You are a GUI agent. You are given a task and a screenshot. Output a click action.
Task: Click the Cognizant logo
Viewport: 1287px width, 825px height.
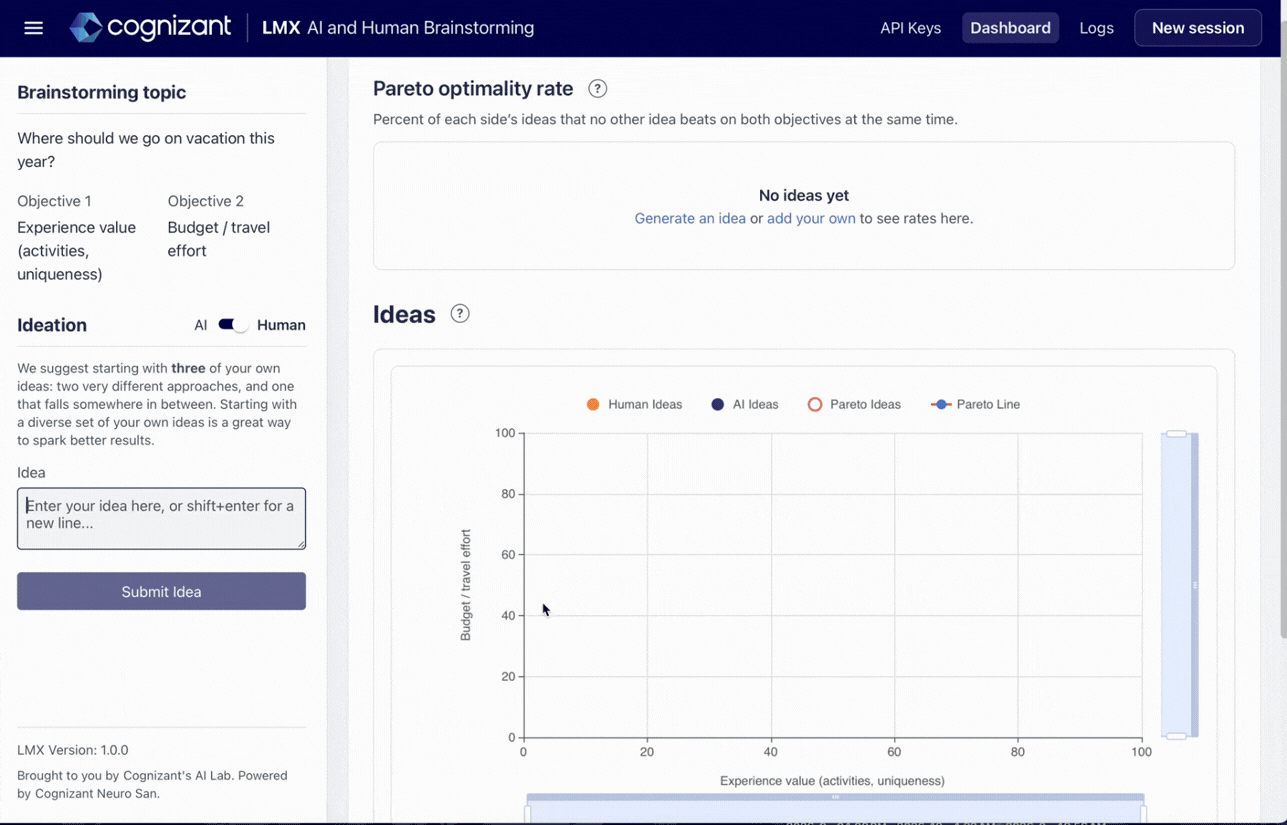(x=150, y=27)
